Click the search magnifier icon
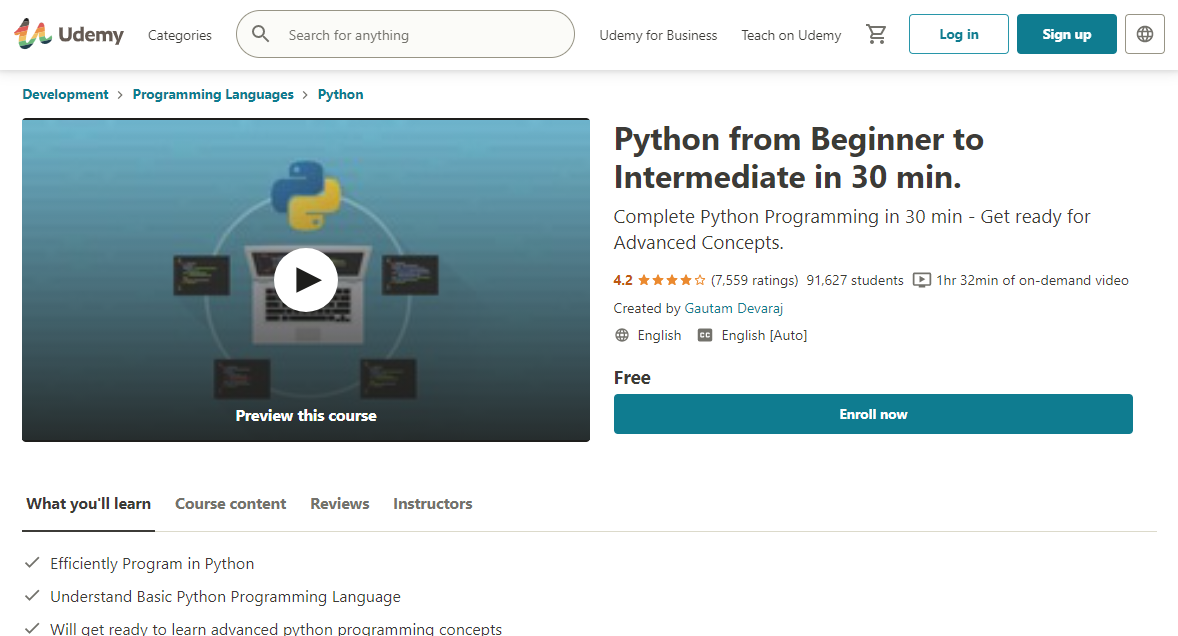1178x636 pixels. [x=261, y=35]
